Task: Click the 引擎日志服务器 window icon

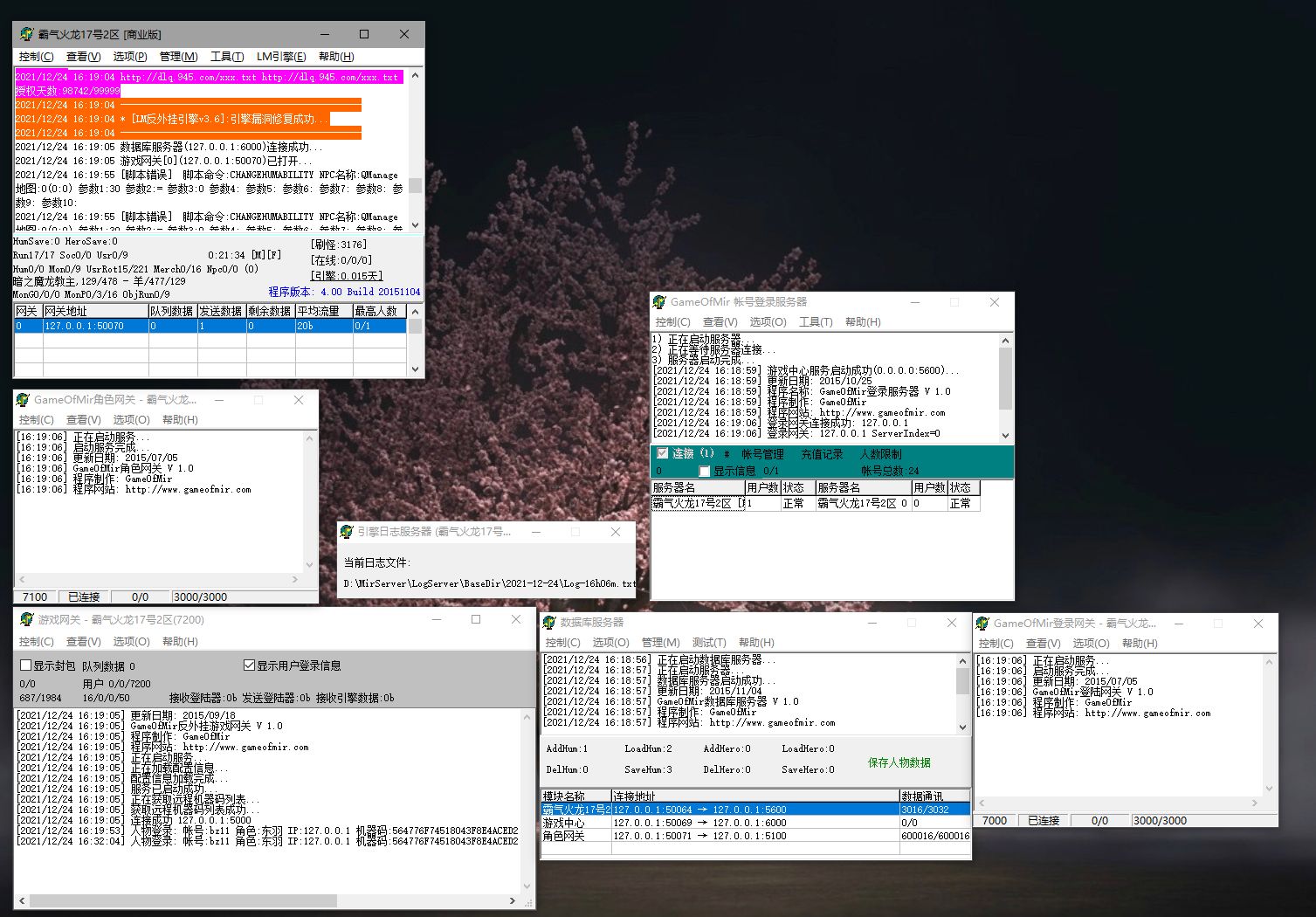Action: pos(347,531)
